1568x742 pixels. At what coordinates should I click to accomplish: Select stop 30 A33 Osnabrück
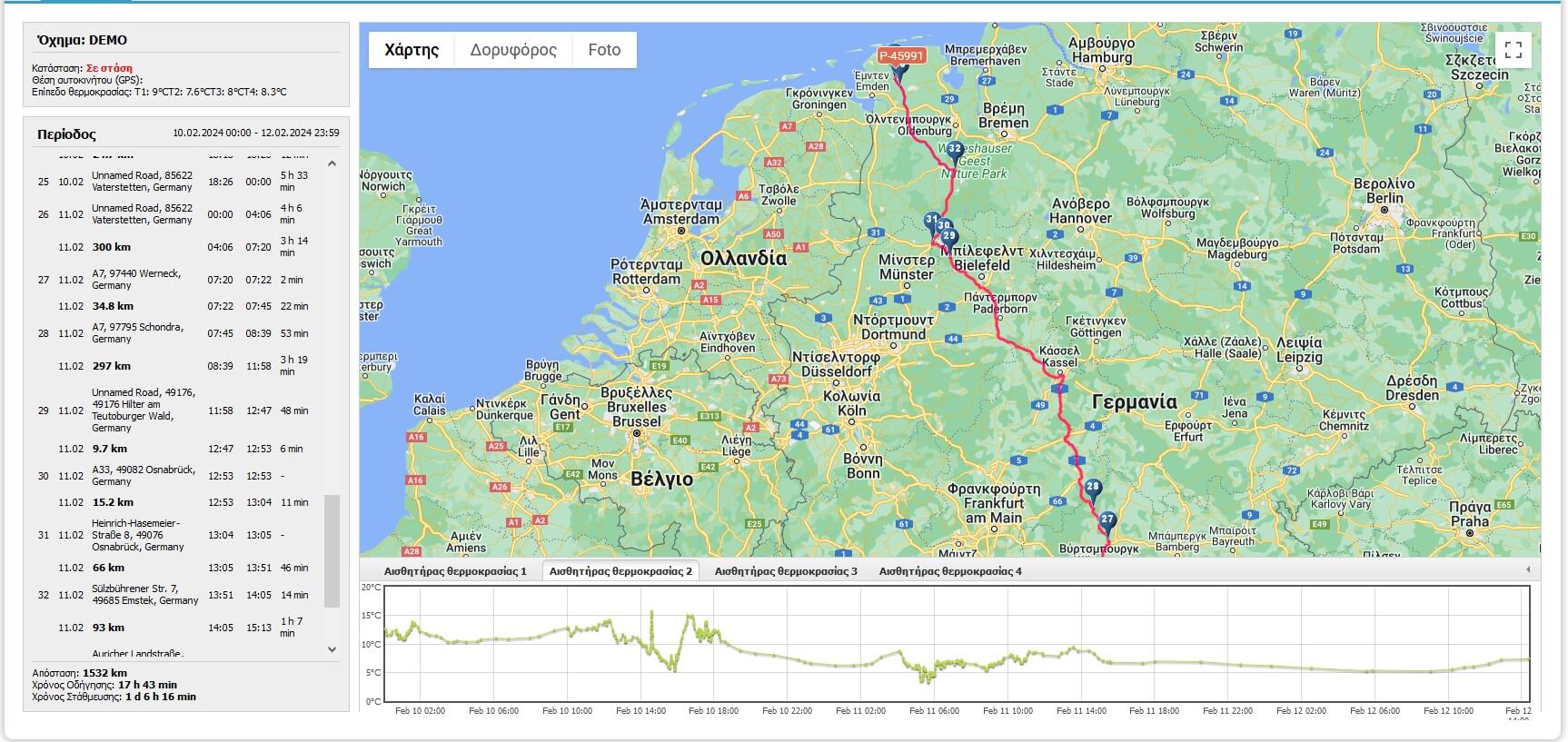coord(176,476)
